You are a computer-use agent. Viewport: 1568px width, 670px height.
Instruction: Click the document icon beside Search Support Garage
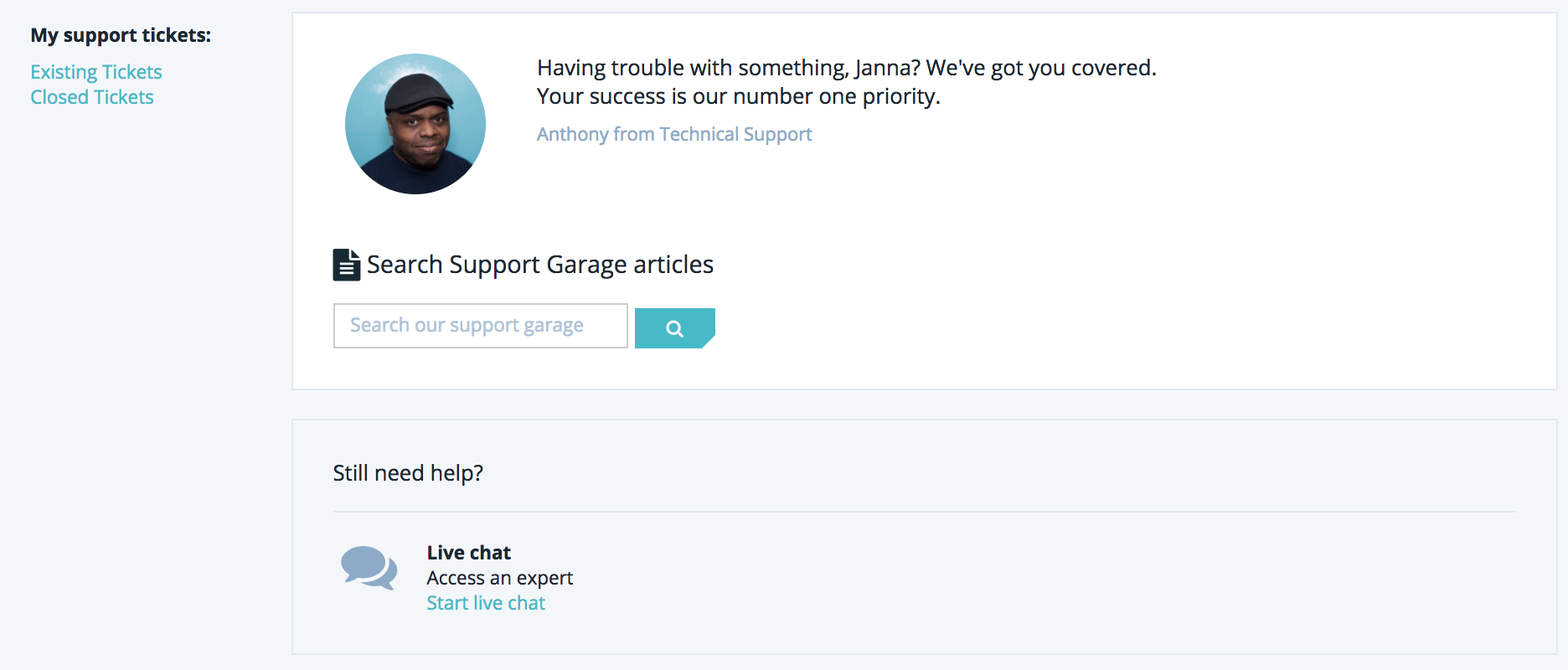pos(346,265)
